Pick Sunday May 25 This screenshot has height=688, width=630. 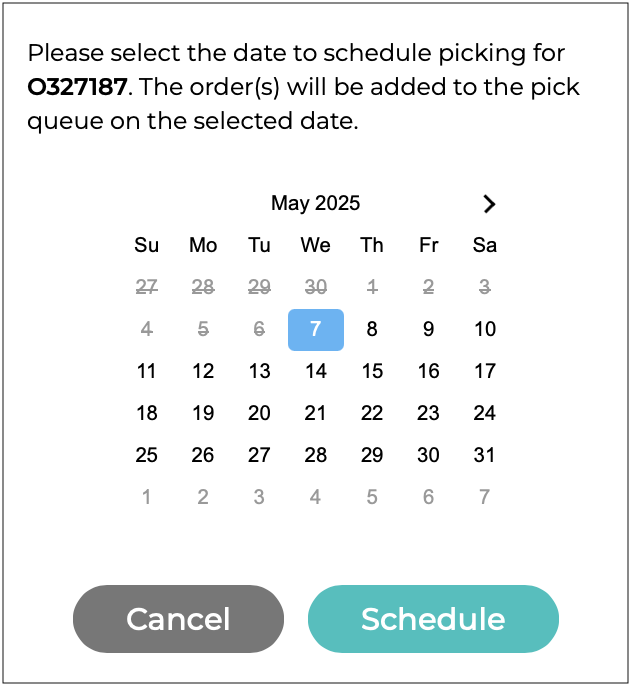tap(147, 455)
